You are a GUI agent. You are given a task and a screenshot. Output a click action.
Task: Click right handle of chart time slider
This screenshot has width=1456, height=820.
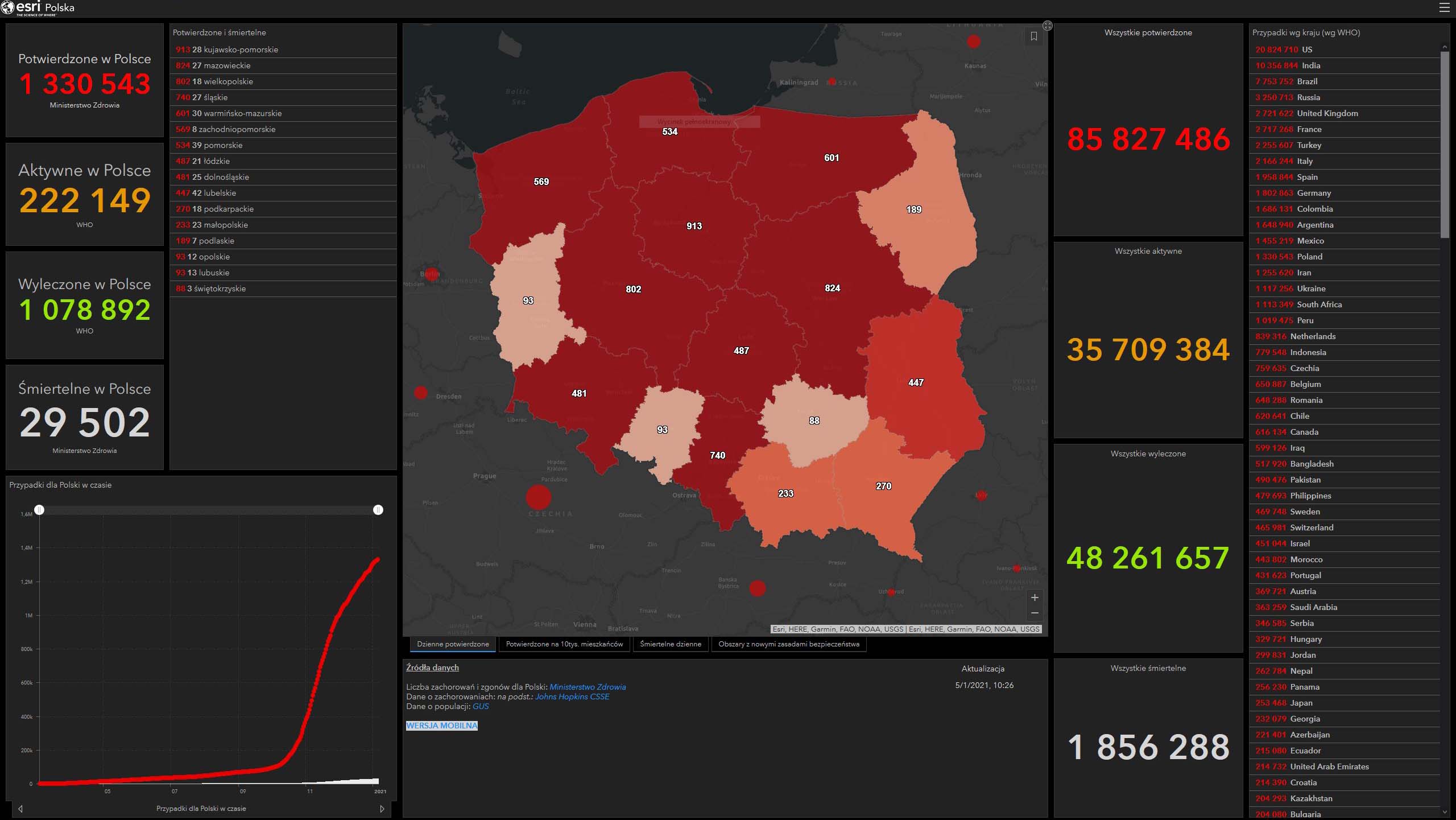pyautogui.click(x=378, y=510)
